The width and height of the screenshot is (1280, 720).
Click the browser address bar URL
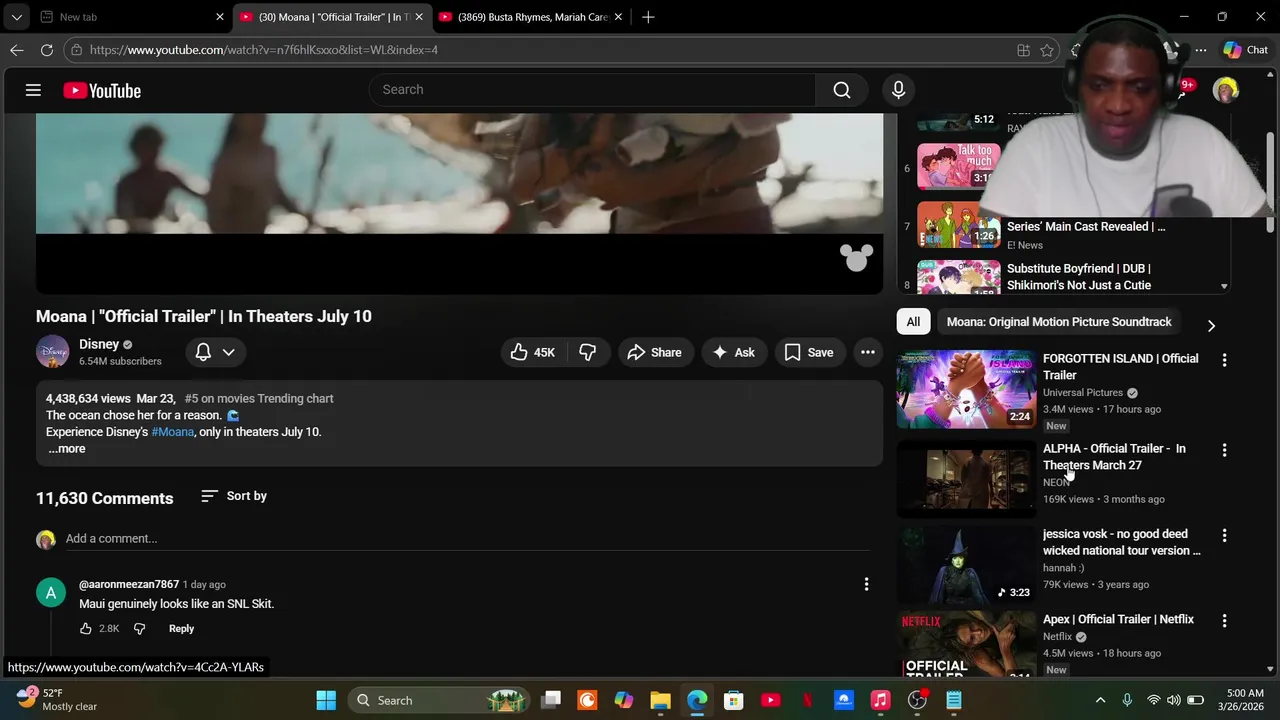tap(264, 50)
